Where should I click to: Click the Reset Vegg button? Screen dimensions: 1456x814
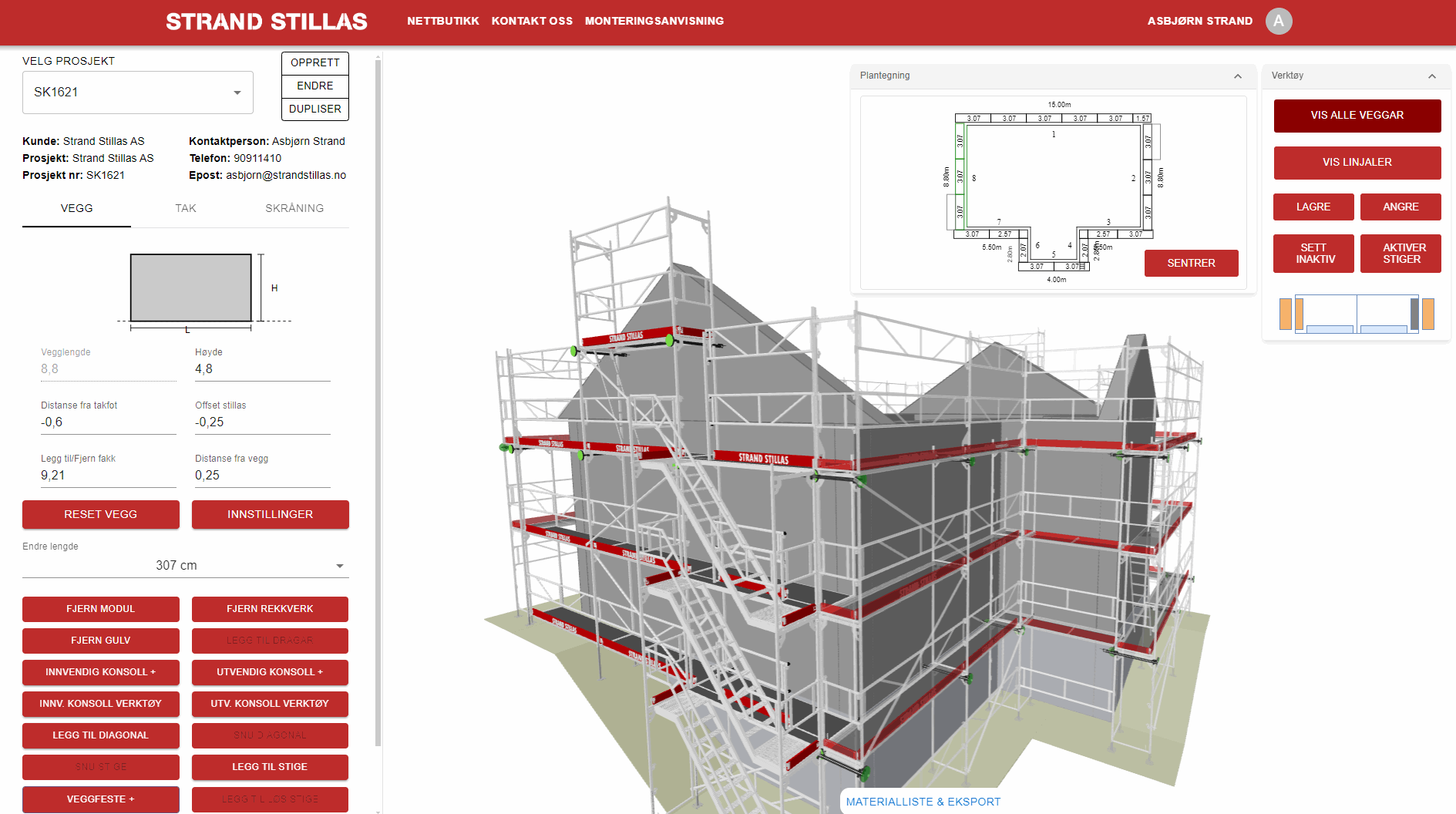[101, 514]
